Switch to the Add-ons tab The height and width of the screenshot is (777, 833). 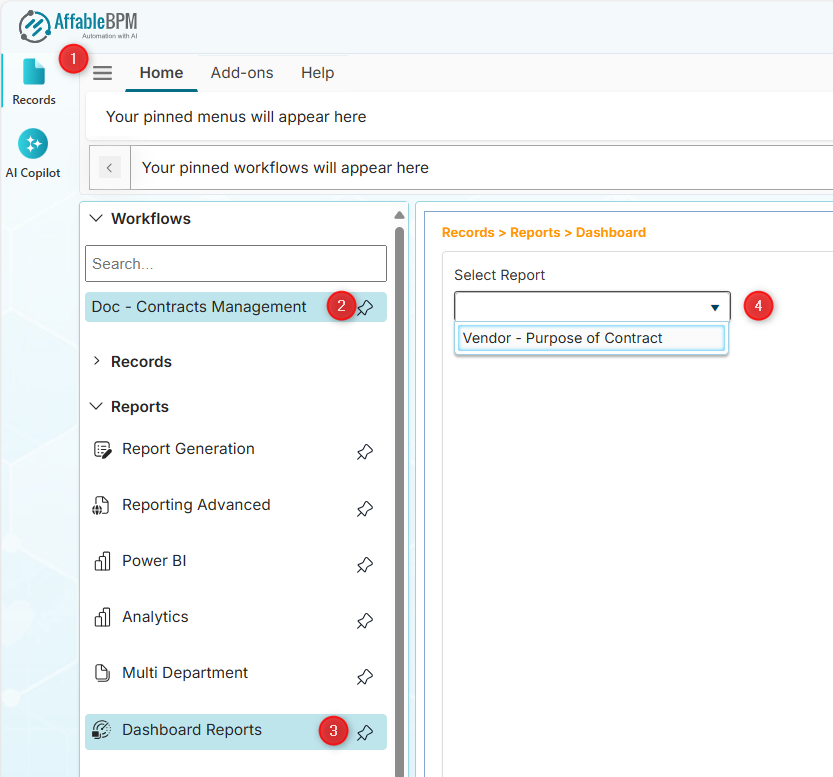coord(242,72)
